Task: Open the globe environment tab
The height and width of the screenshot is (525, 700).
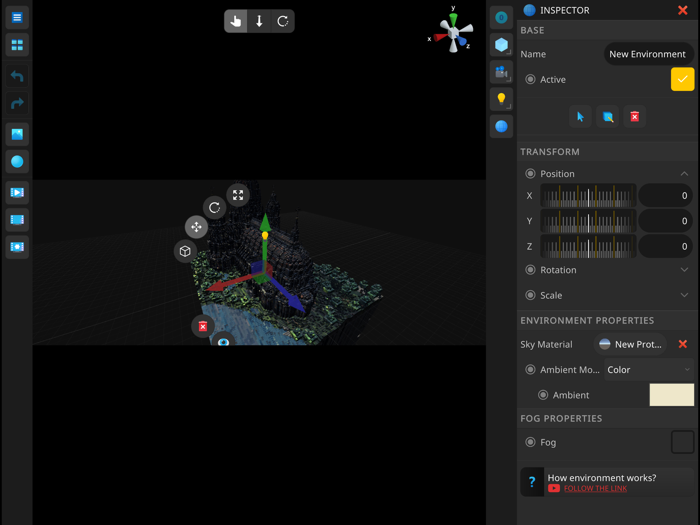Action: pos(501,126)
